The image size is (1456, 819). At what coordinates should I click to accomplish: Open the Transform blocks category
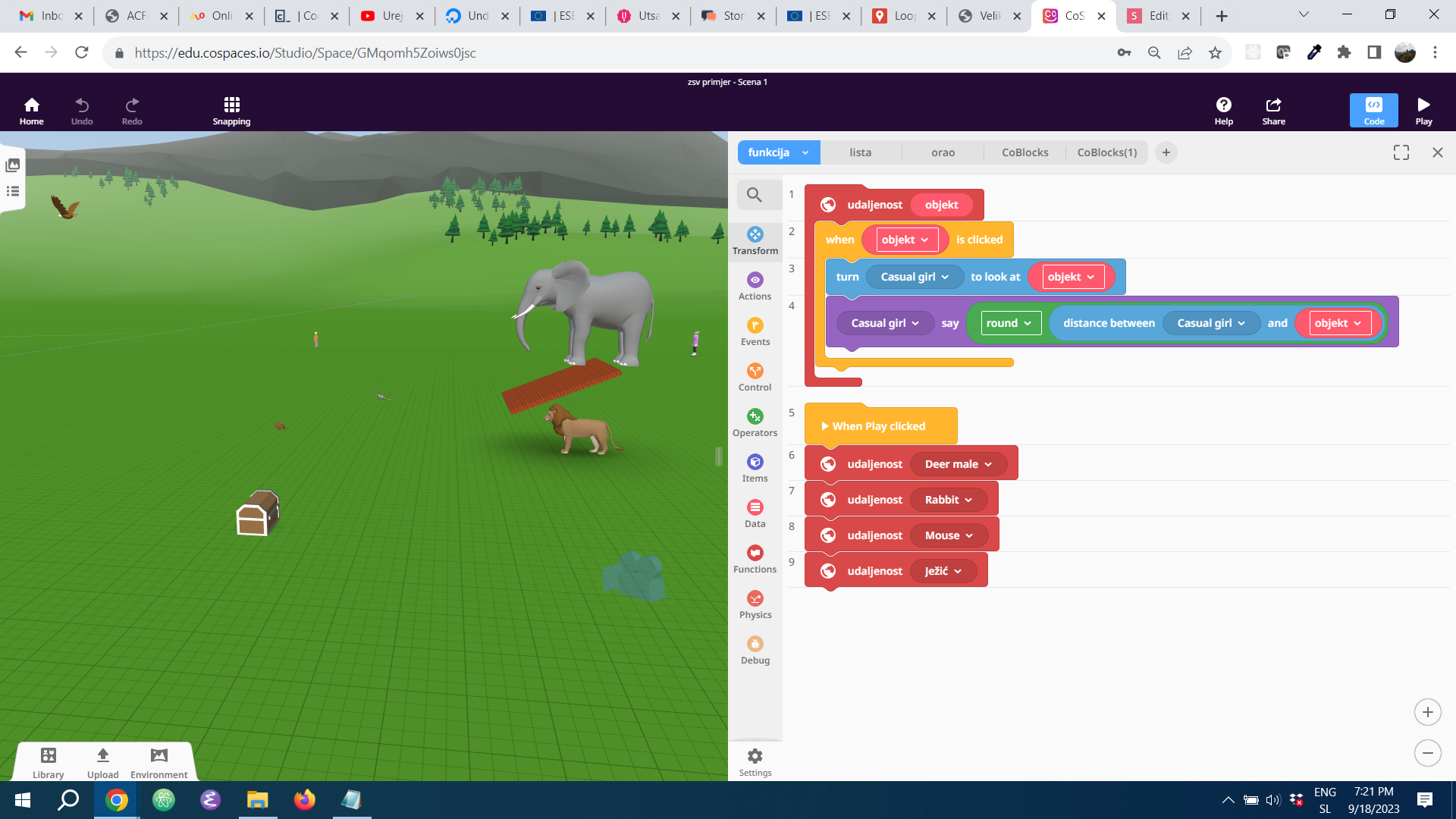[755, 240]
